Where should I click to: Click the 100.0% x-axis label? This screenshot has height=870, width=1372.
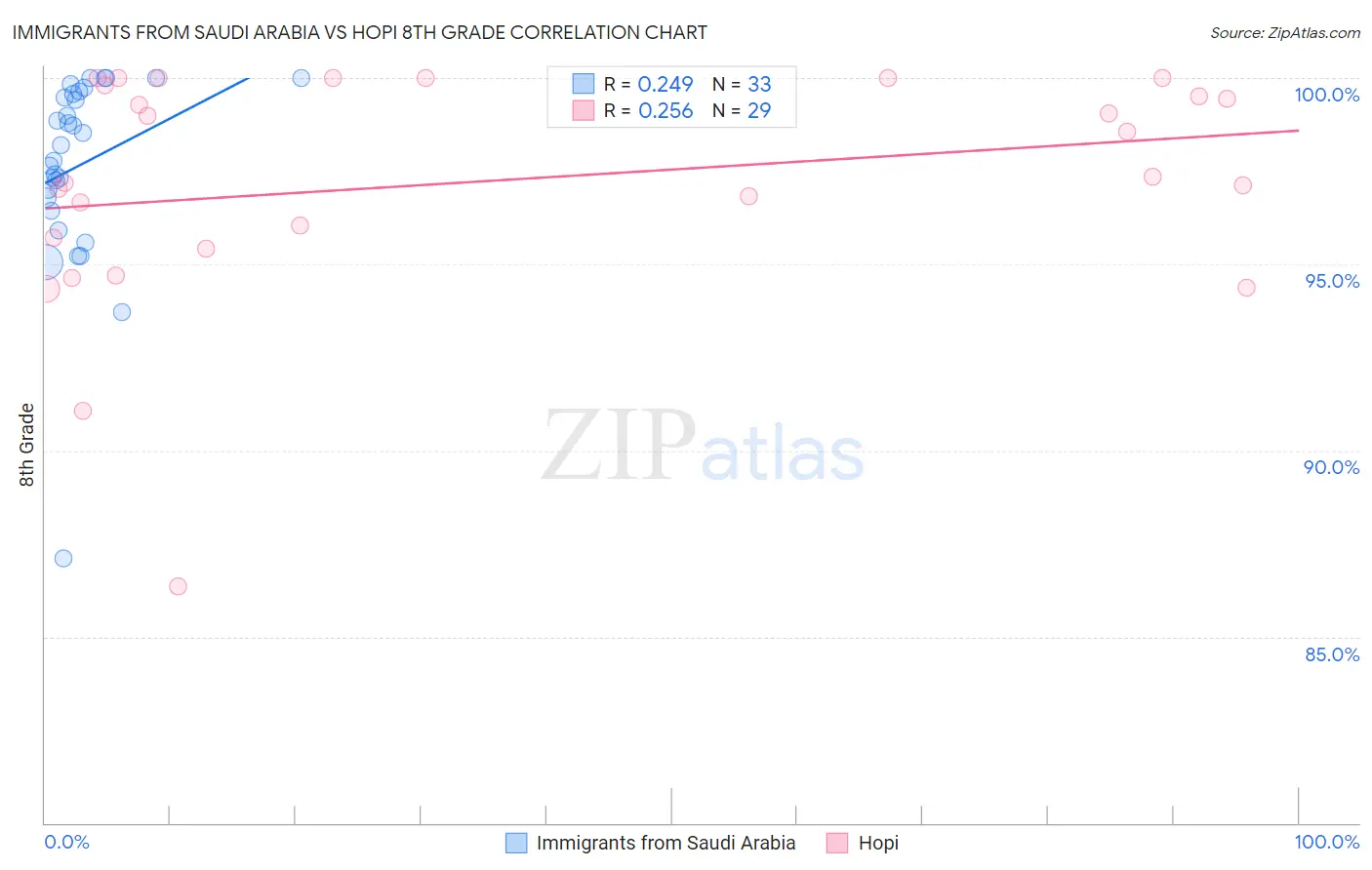pos(1326,842)
